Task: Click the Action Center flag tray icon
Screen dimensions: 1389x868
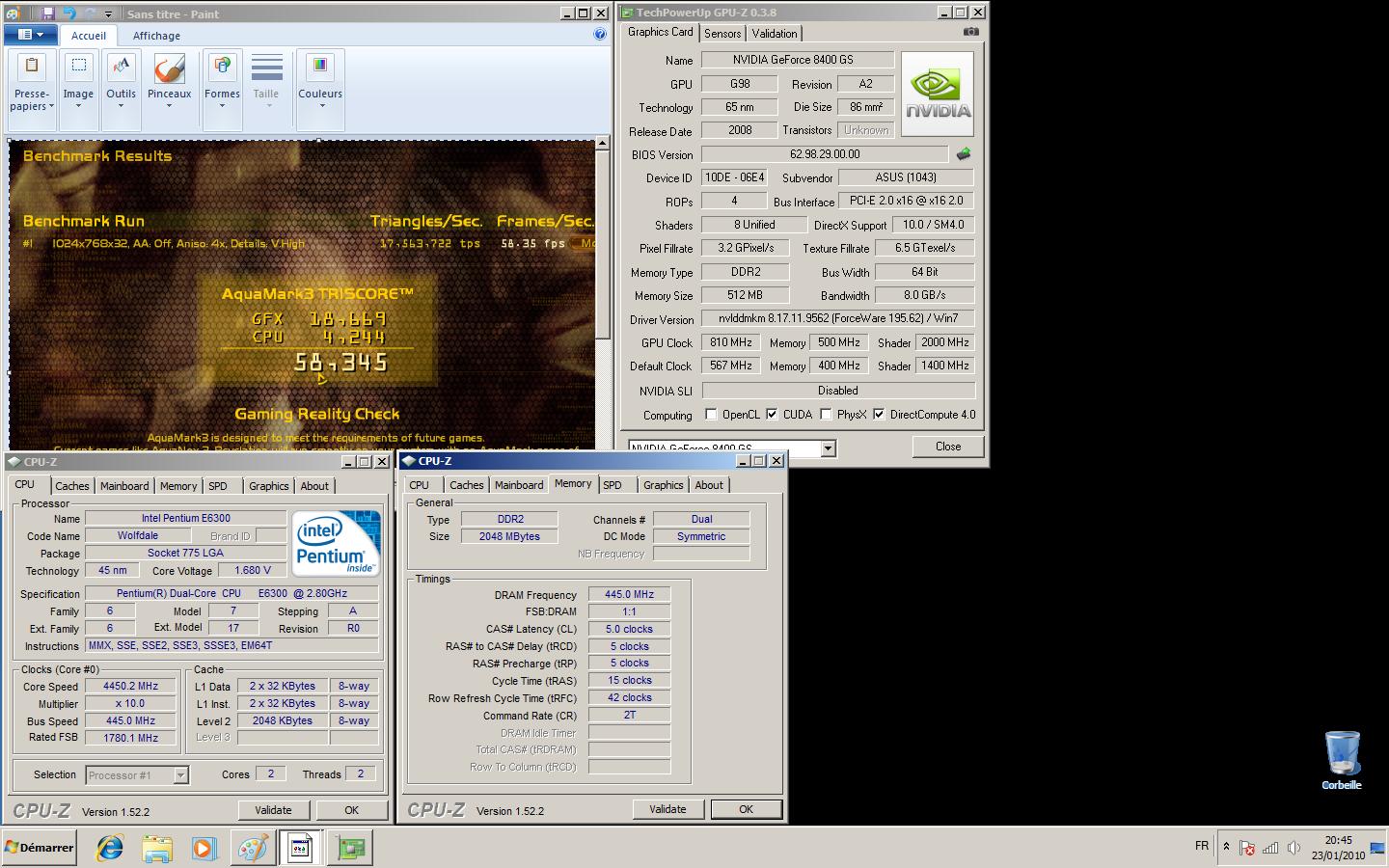Action: (x=1247, y=848)
